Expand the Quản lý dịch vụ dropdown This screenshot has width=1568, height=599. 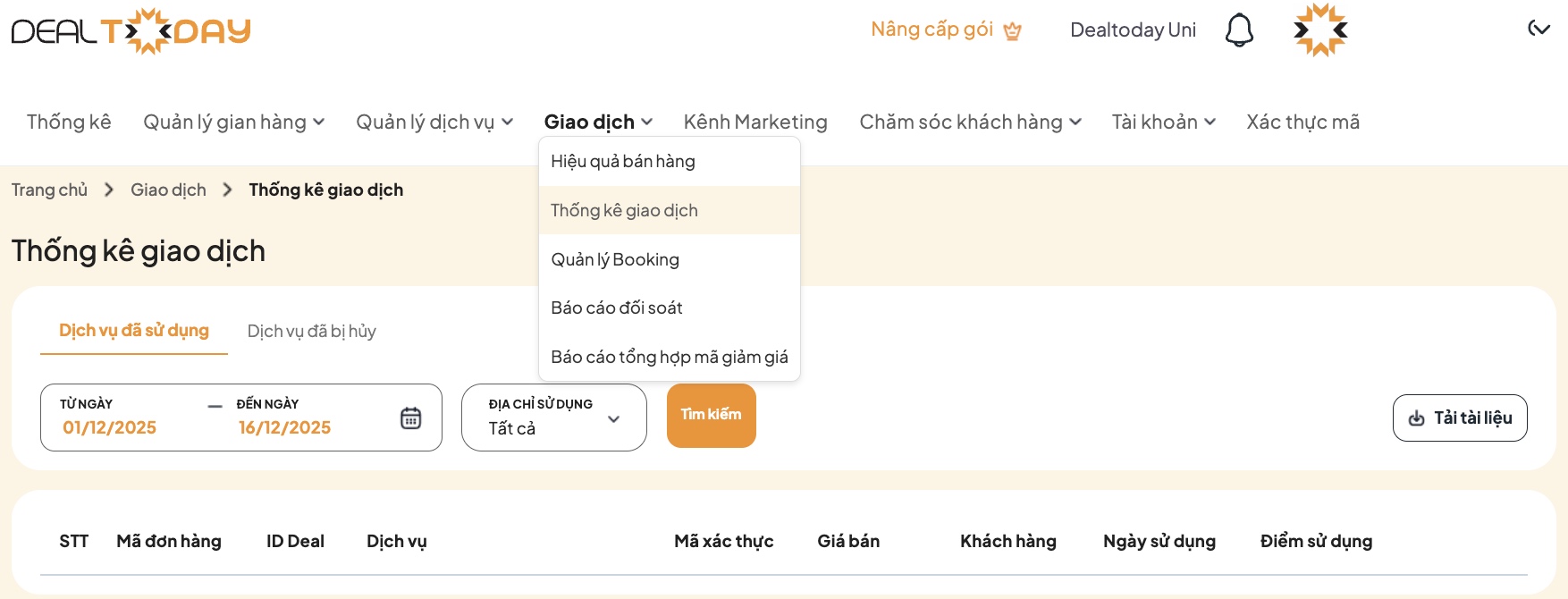[434, 122]
